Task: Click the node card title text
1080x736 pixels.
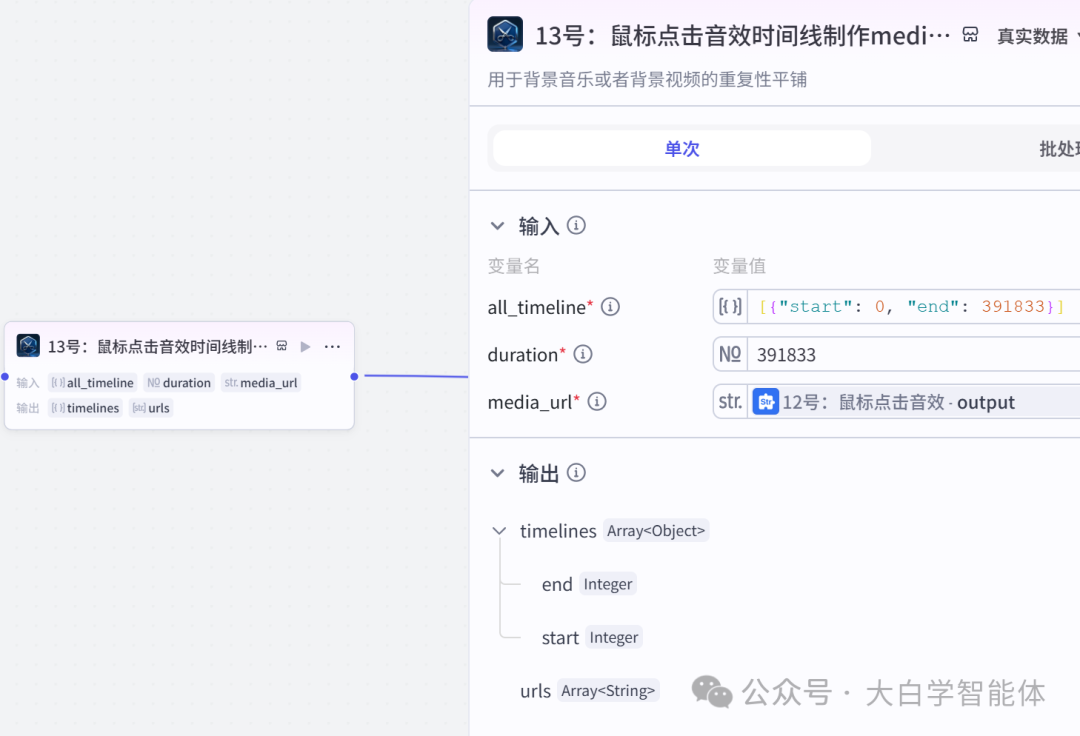Action: pos(158,346)
